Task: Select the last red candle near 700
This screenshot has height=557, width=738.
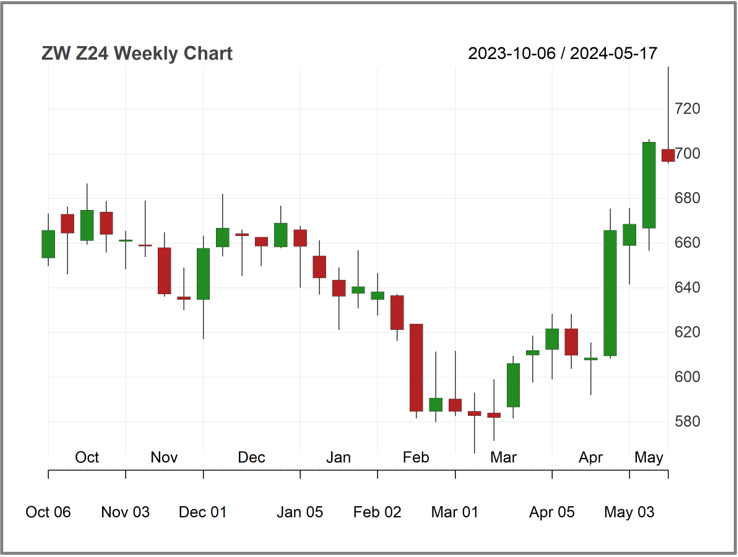Action: (x=668, y=155)
